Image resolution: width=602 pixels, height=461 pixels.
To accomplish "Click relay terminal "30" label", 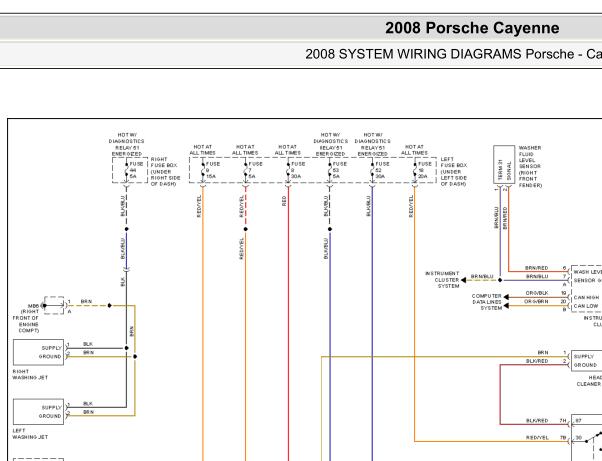I will [579, 438].
